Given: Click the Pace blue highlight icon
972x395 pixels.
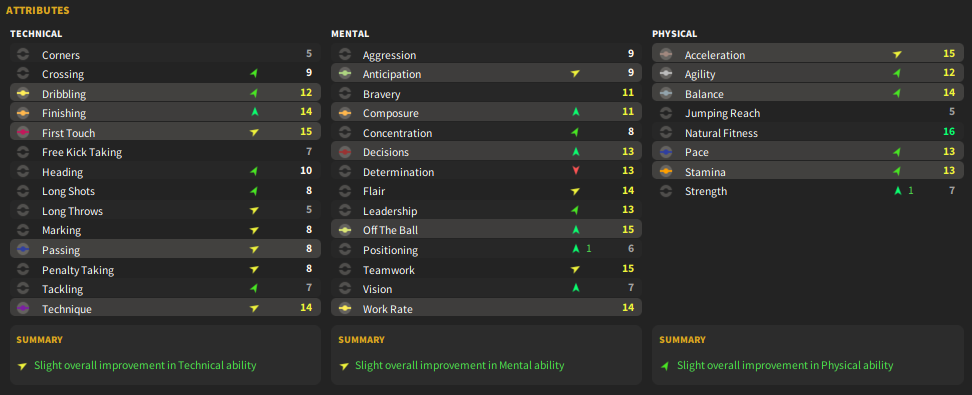Looking at the screenshot, I should point(666,152).
